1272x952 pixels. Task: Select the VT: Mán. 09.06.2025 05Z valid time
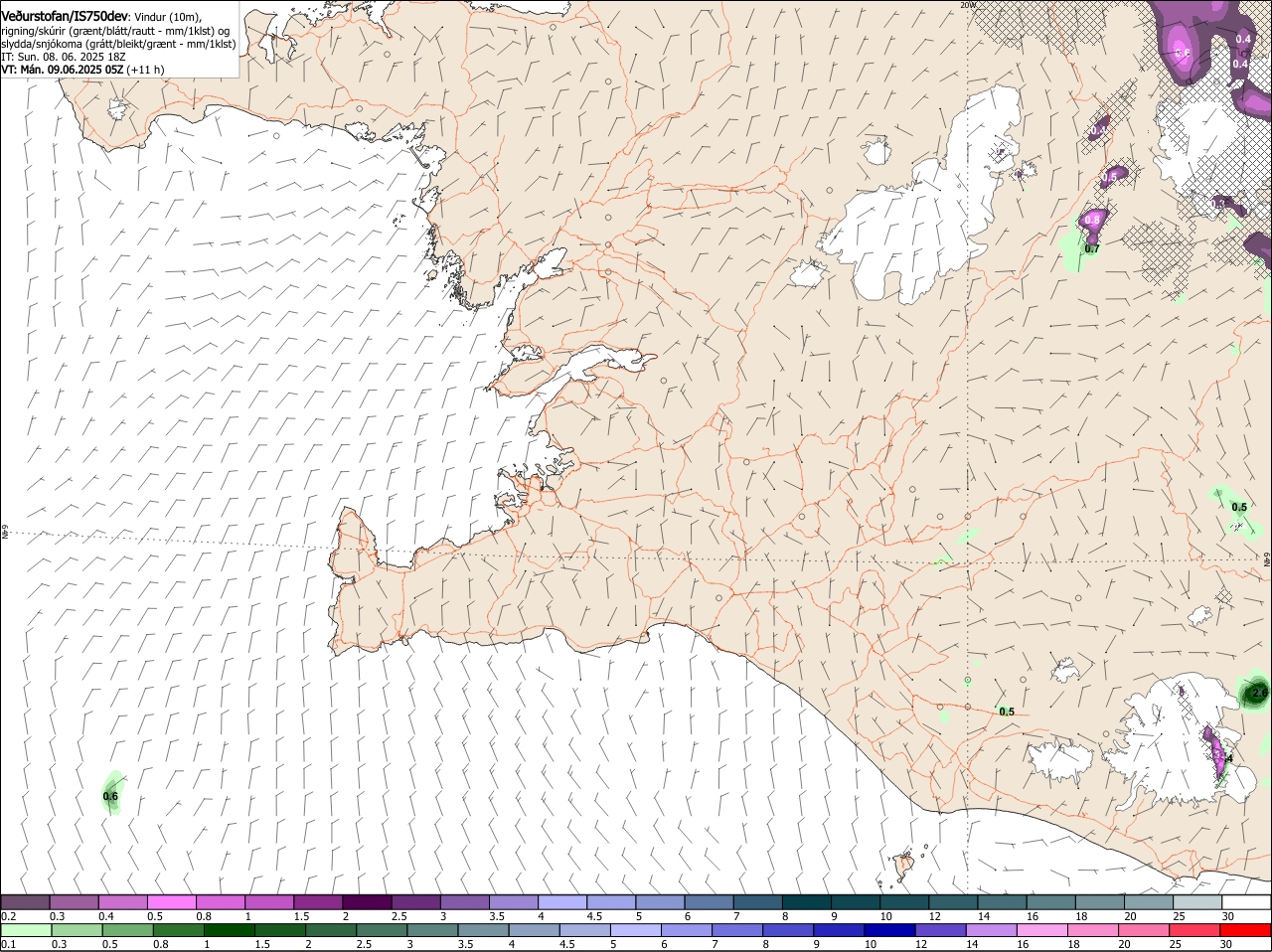point(63,70)
